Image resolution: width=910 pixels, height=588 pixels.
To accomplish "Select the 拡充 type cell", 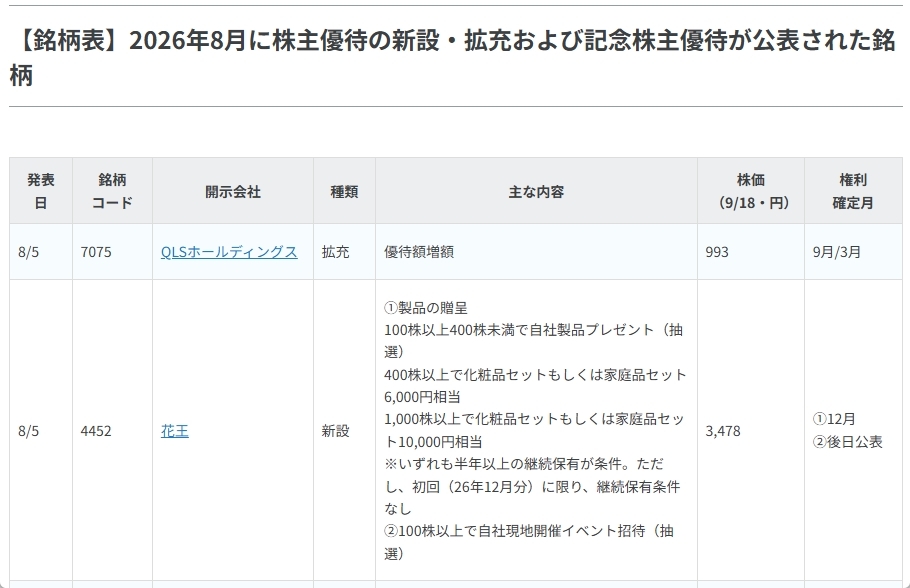I will point(344,252).
